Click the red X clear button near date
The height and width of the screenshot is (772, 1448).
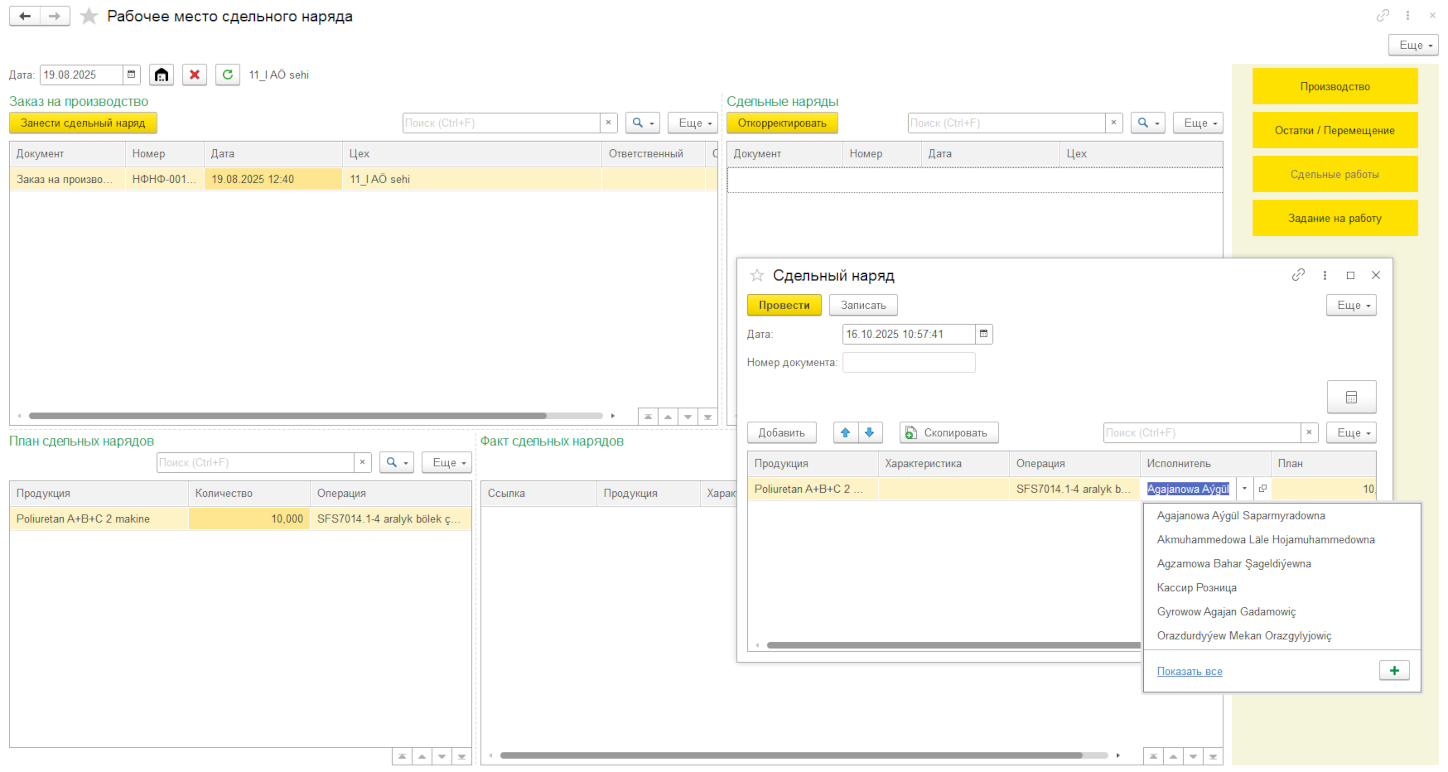click(x=194, y=75)
